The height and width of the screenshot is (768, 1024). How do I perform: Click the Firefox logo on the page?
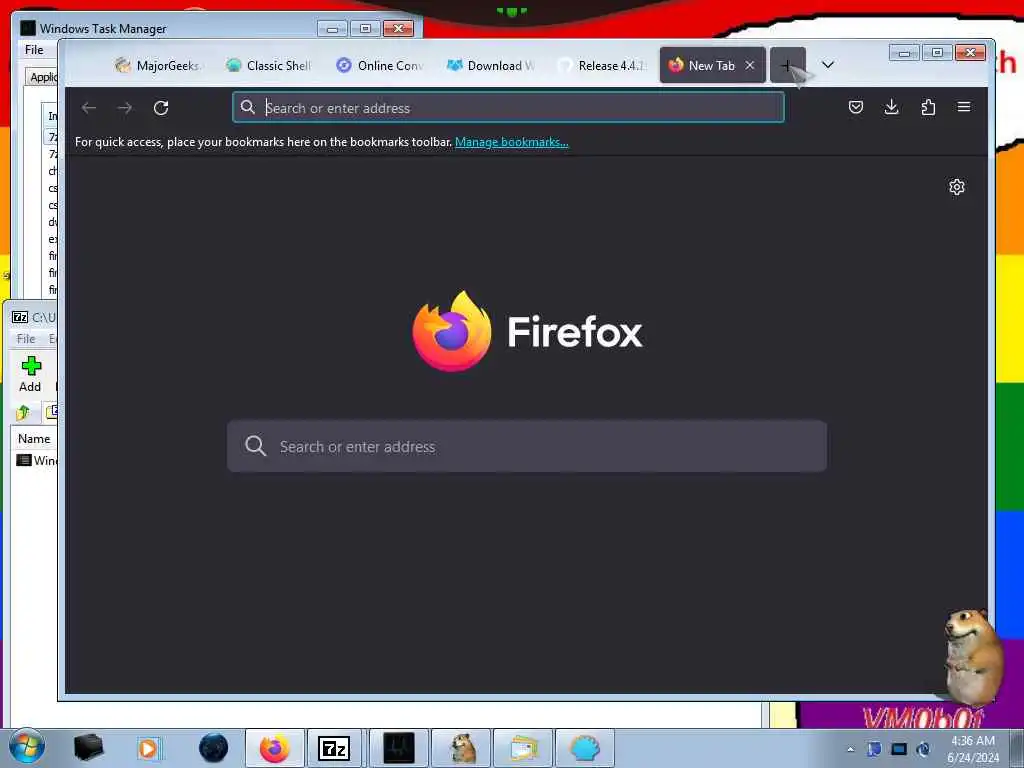pyautogui.click(x=452, y=331)
